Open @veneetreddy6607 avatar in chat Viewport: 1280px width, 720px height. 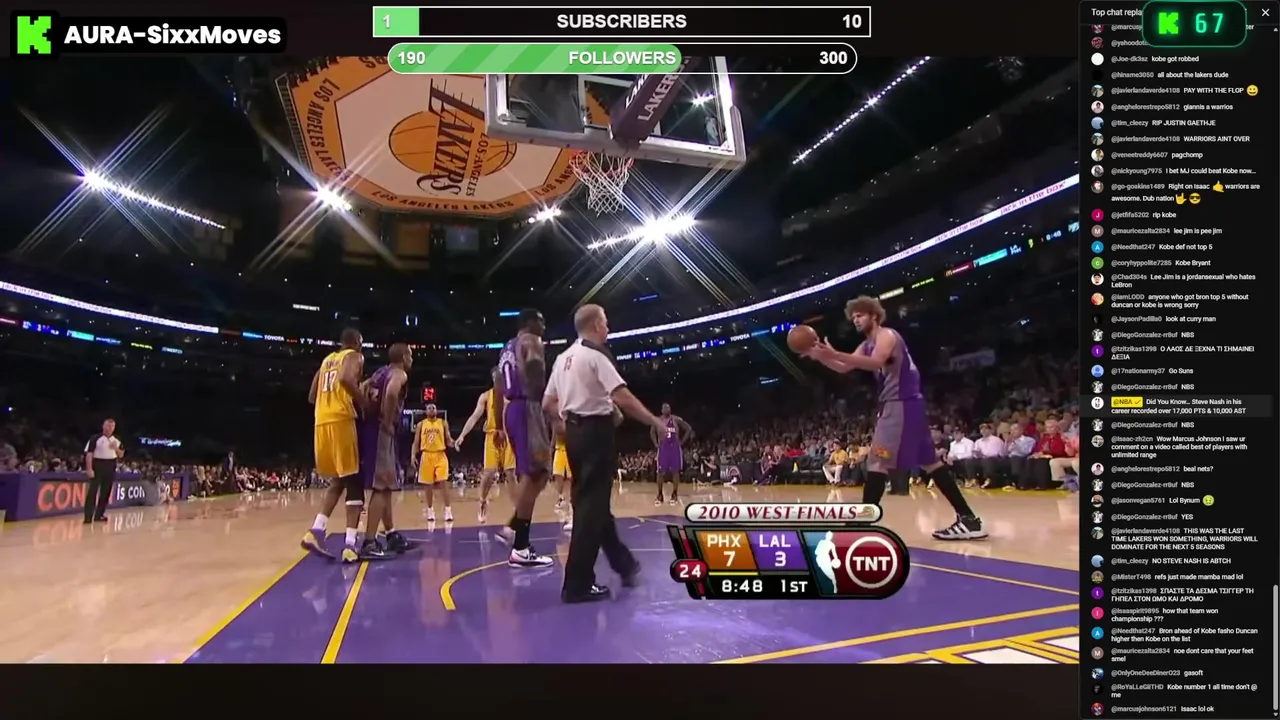click(x=1097, y=155)
